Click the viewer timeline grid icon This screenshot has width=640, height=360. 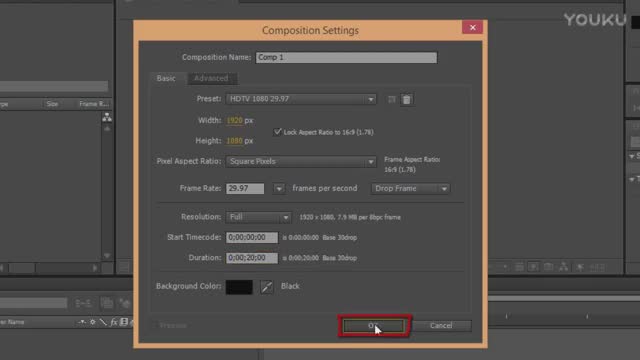coord(597,267)
